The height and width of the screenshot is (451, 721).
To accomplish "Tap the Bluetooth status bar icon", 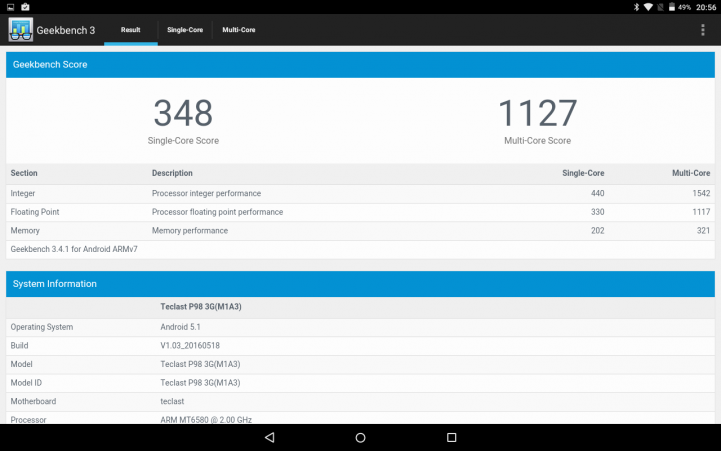I will point(635,7).
